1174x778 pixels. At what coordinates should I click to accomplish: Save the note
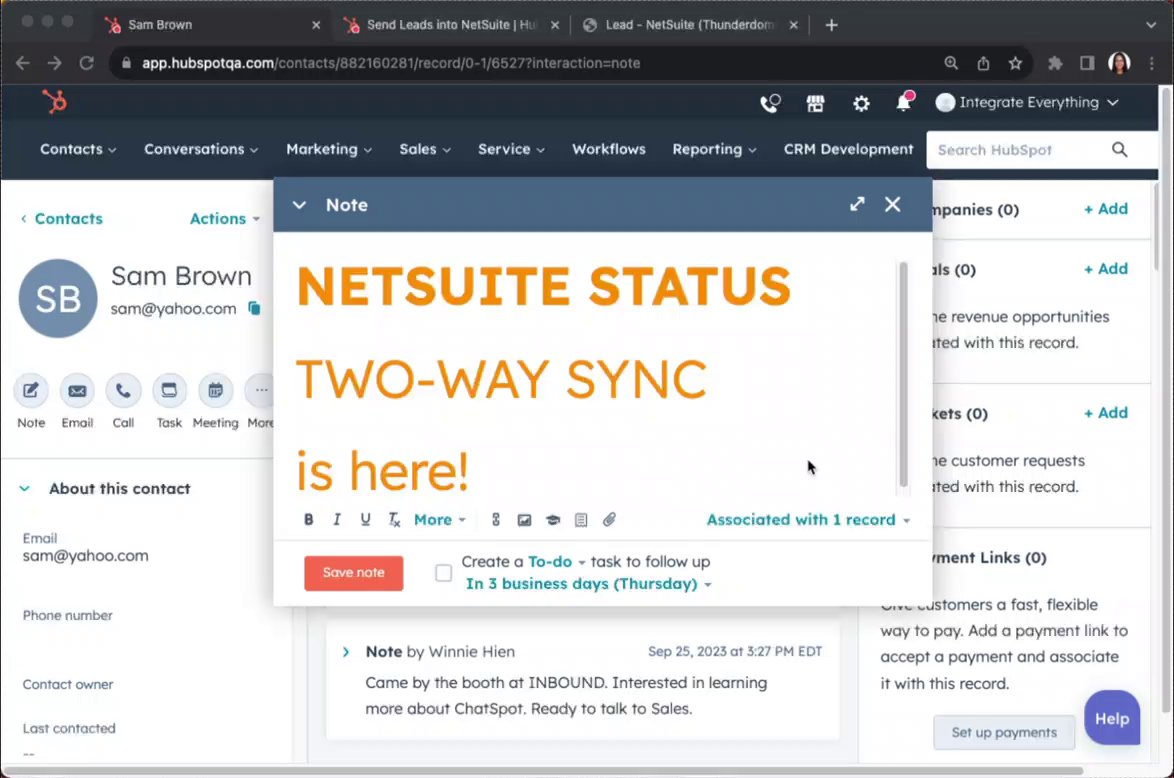click(353, 573)
